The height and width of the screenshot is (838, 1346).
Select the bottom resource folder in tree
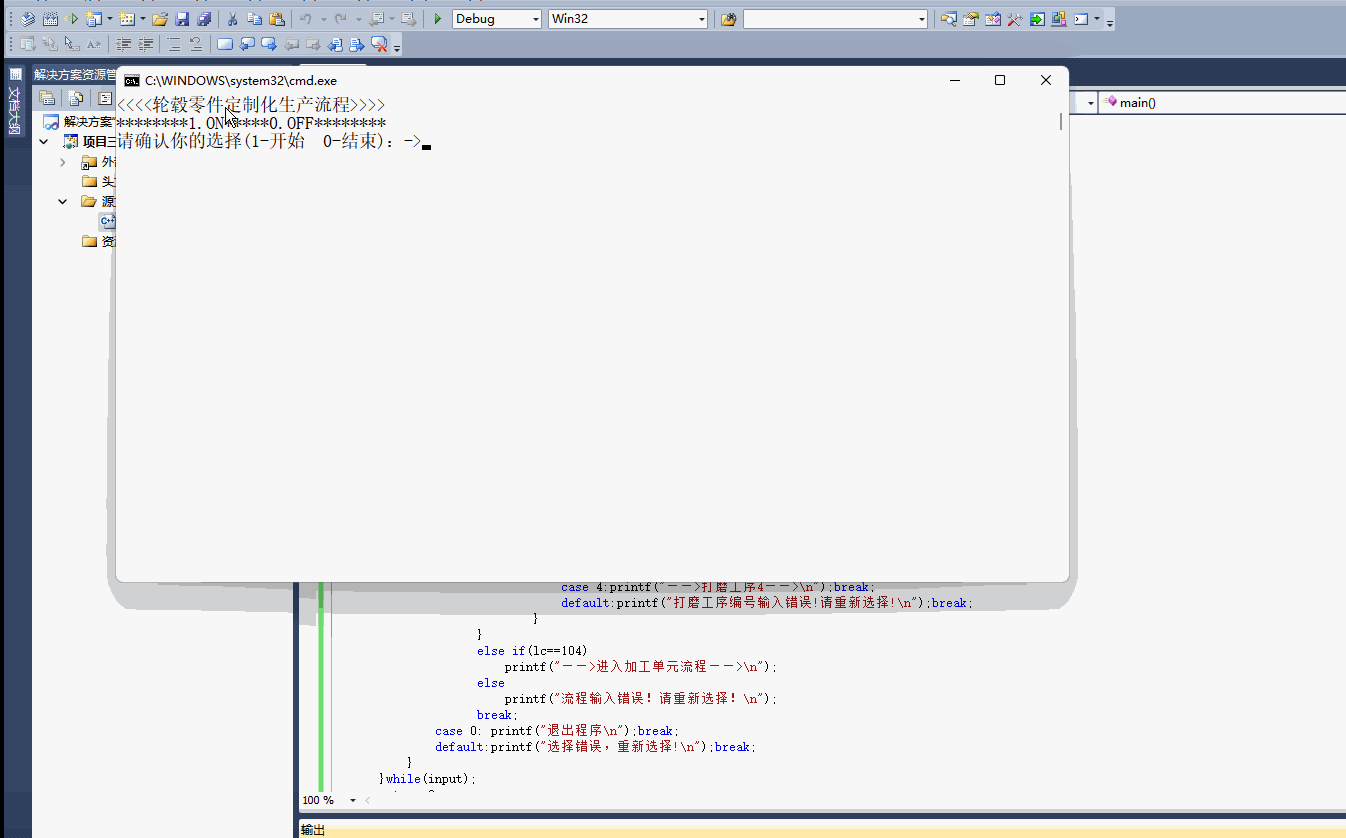click(x=98, y=241)
